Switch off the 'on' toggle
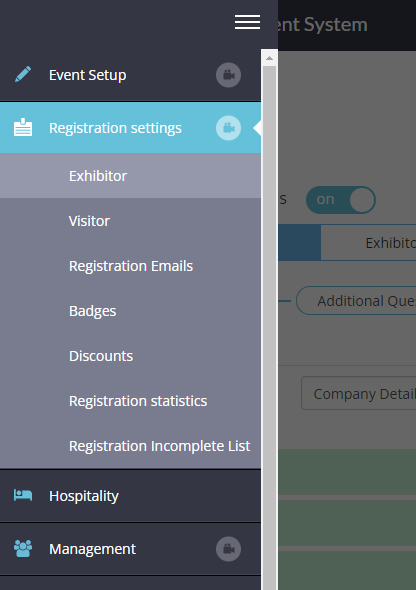Image resolution: width=416 pixels, height=590 pixels. [x=340, y=200]
